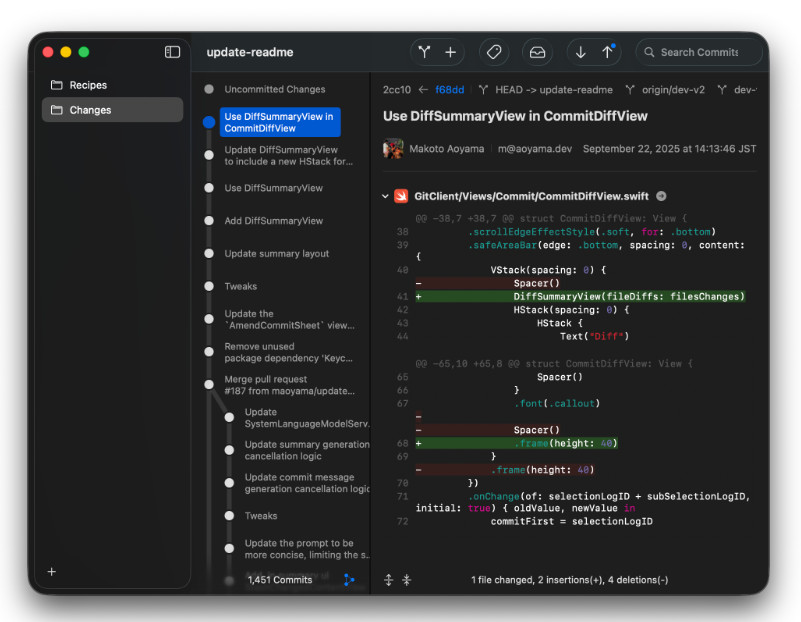Screen dimensions: 801x622
Task: Select the 'Update summary layout' commit
Action: pos(276,253)
